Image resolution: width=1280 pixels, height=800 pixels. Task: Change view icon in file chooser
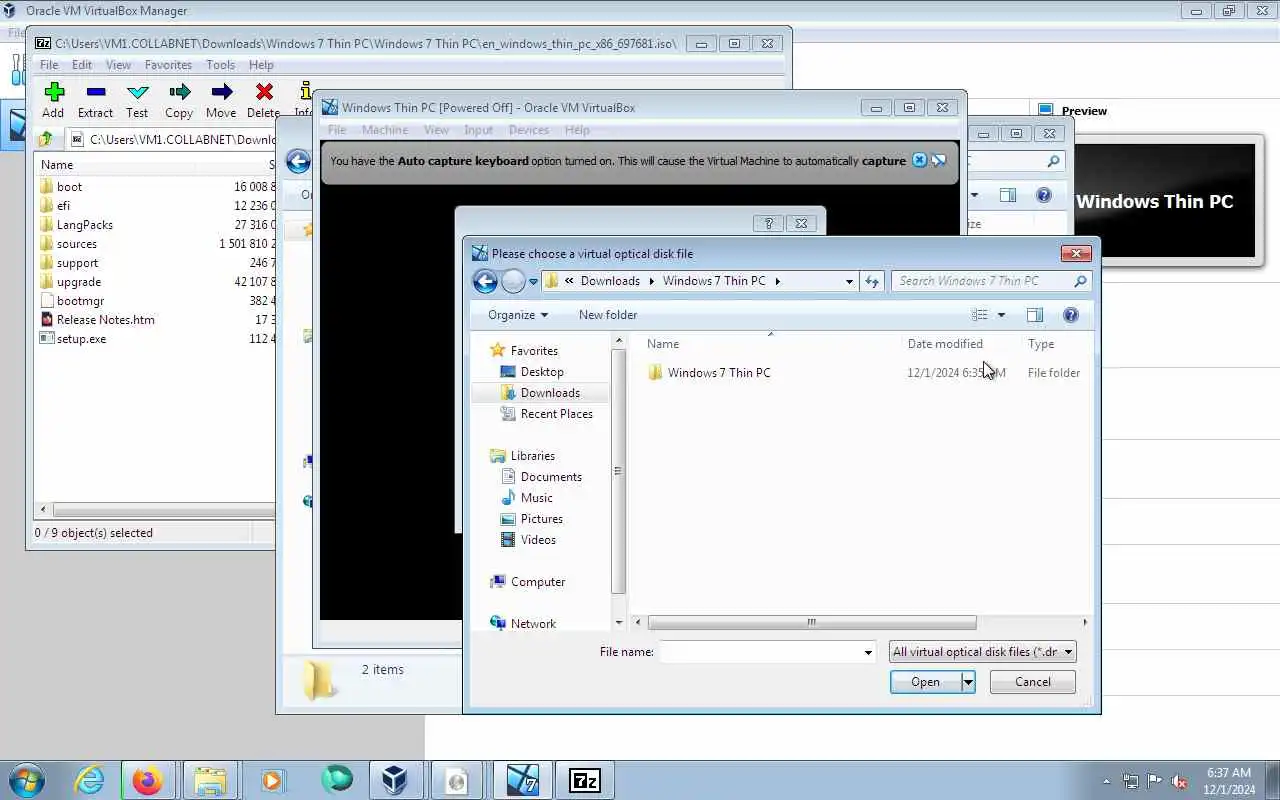[980, 315]
